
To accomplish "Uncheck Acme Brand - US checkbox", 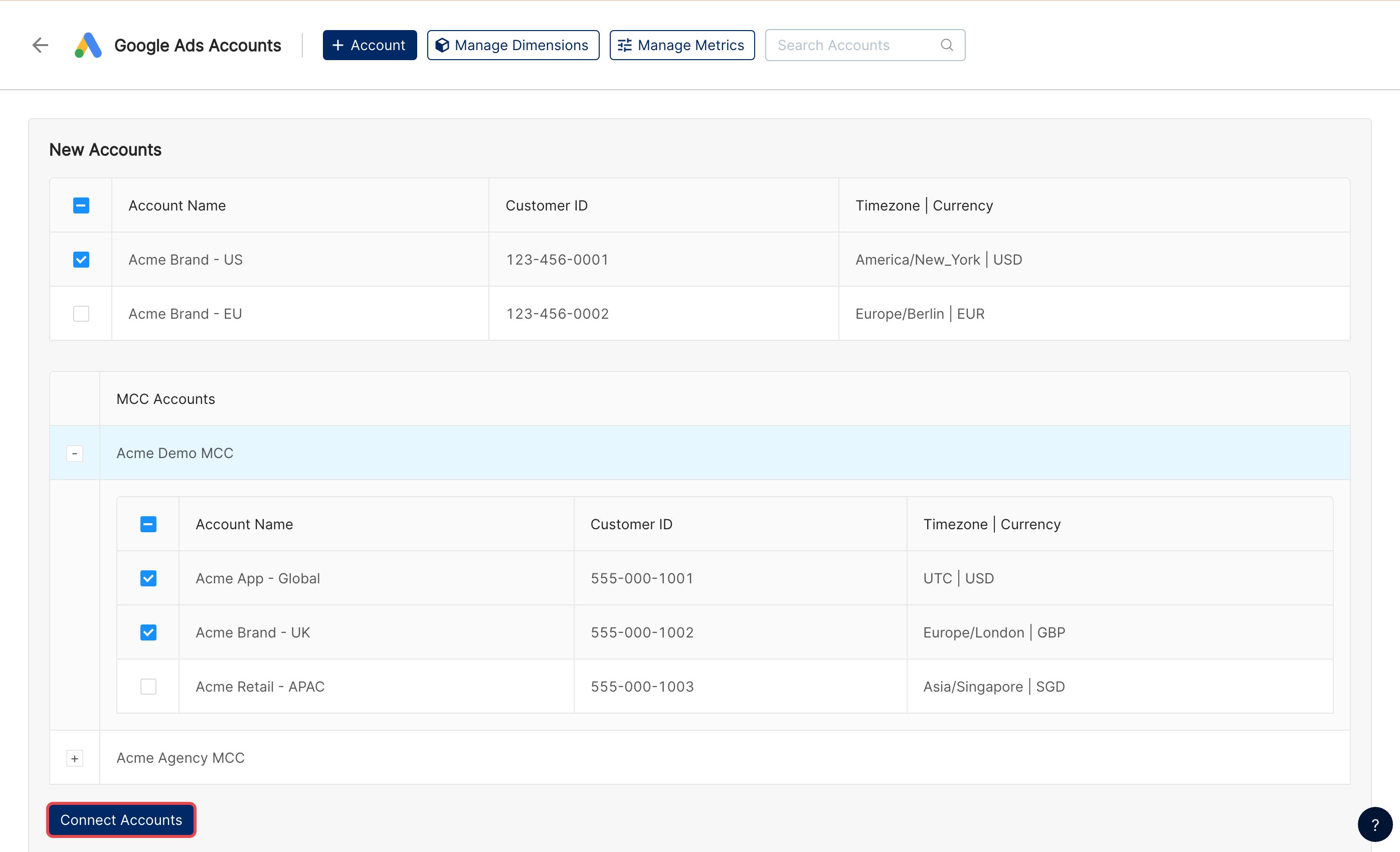I will 81,260.
